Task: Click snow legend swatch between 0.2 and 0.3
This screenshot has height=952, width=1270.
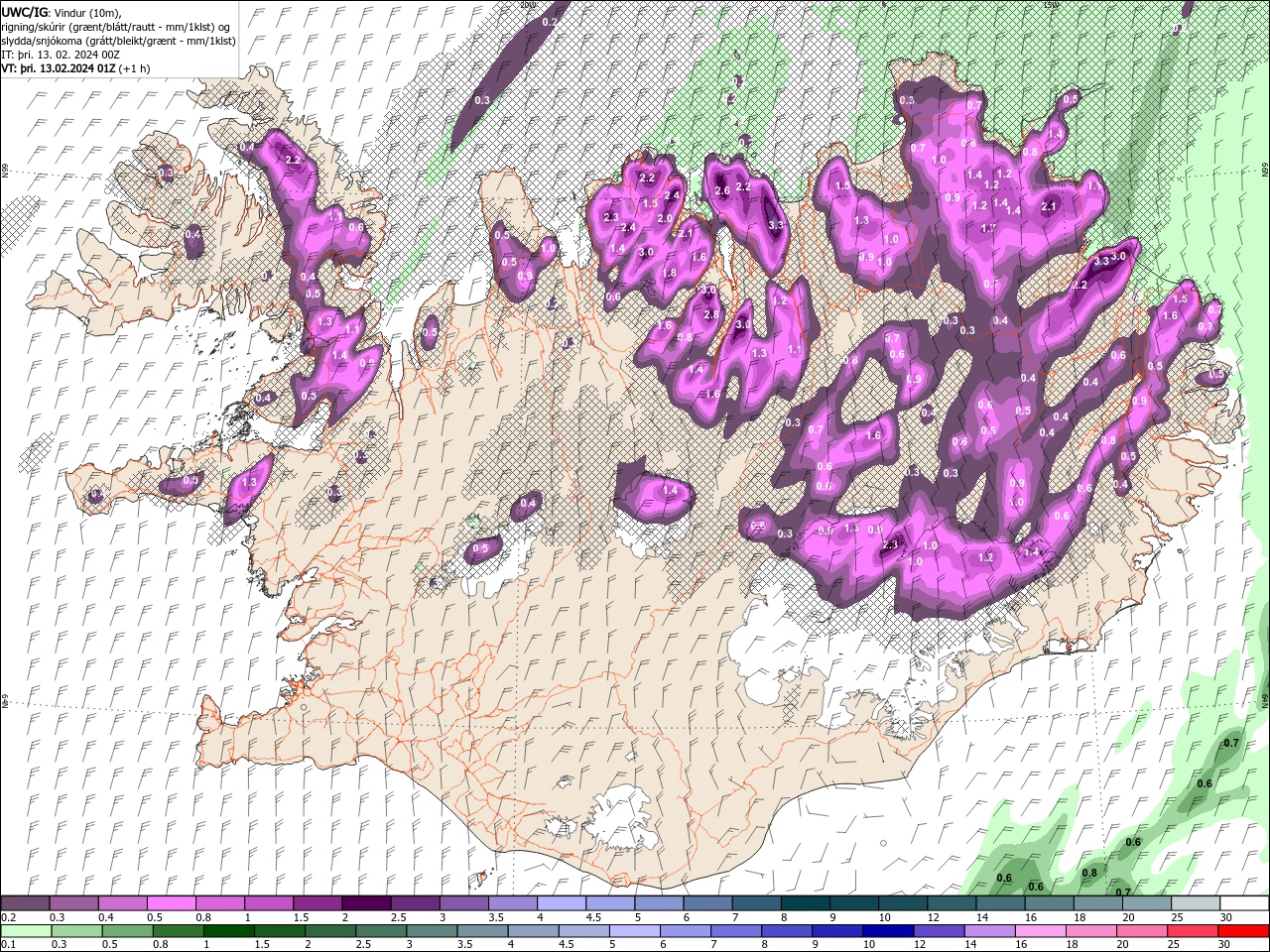Action: pyautogui.click(x=25, y=903)
